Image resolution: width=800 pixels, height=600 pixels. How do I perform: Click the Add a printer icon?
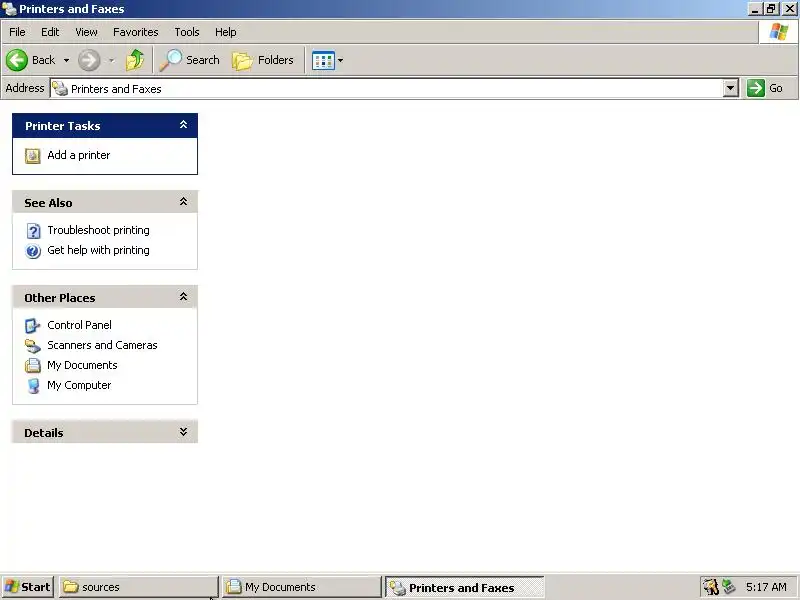(x=33, y=156)
